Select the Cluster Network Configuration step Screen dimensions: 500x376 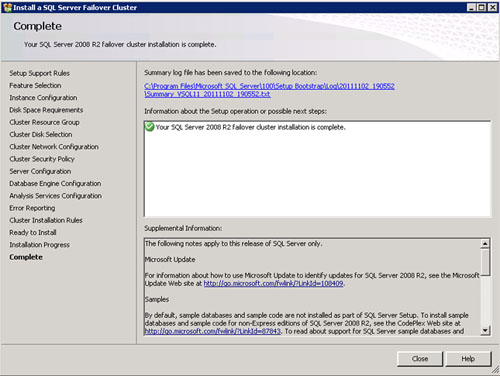[x=54, y=147]
